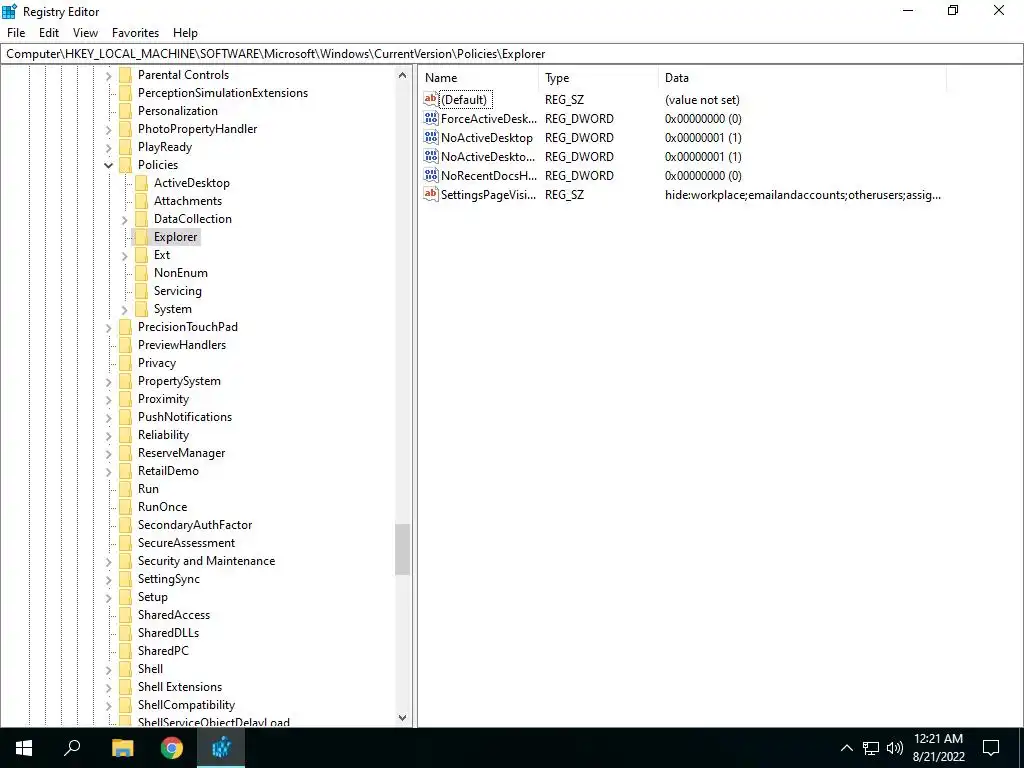The image size is (1024, 768).
Task: Select the SharedDLLs key
Action: (168, 633)
